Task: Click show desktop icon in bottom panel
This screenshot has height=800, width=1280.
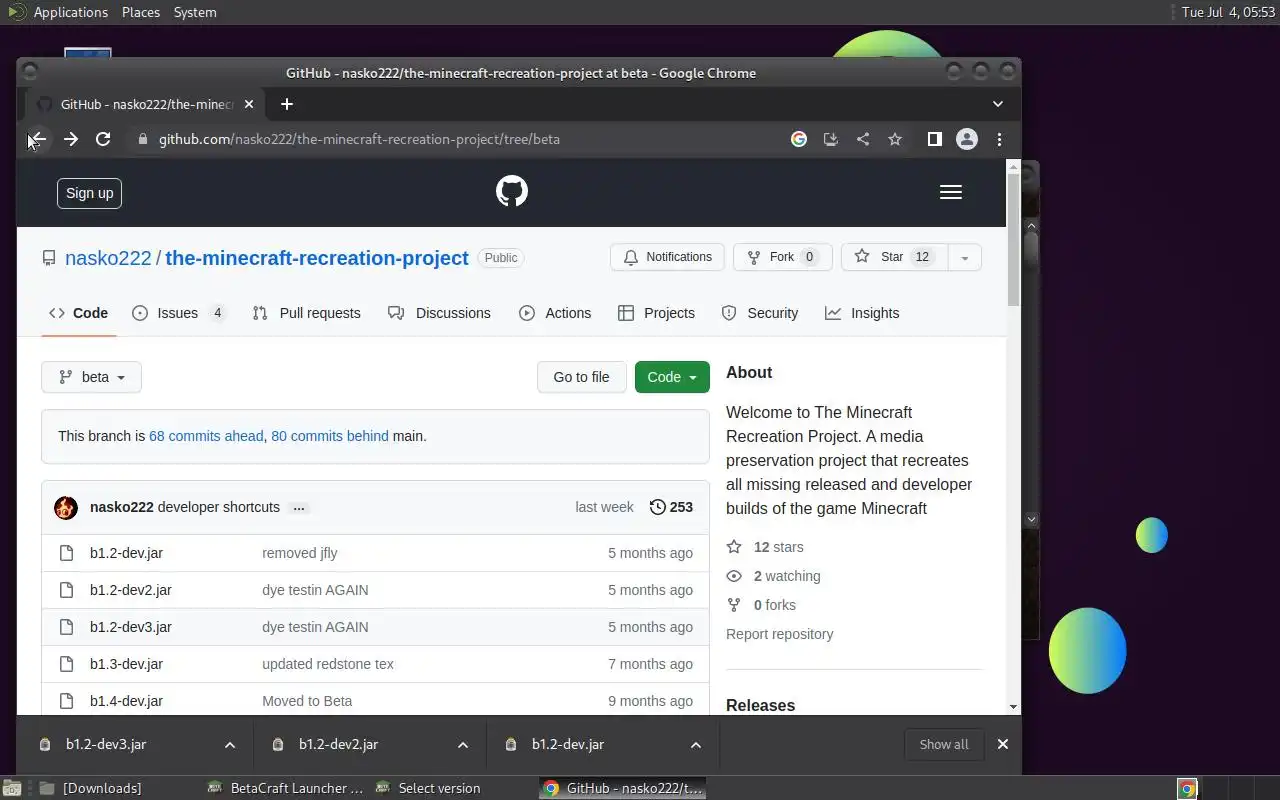Action: point(11,789)
